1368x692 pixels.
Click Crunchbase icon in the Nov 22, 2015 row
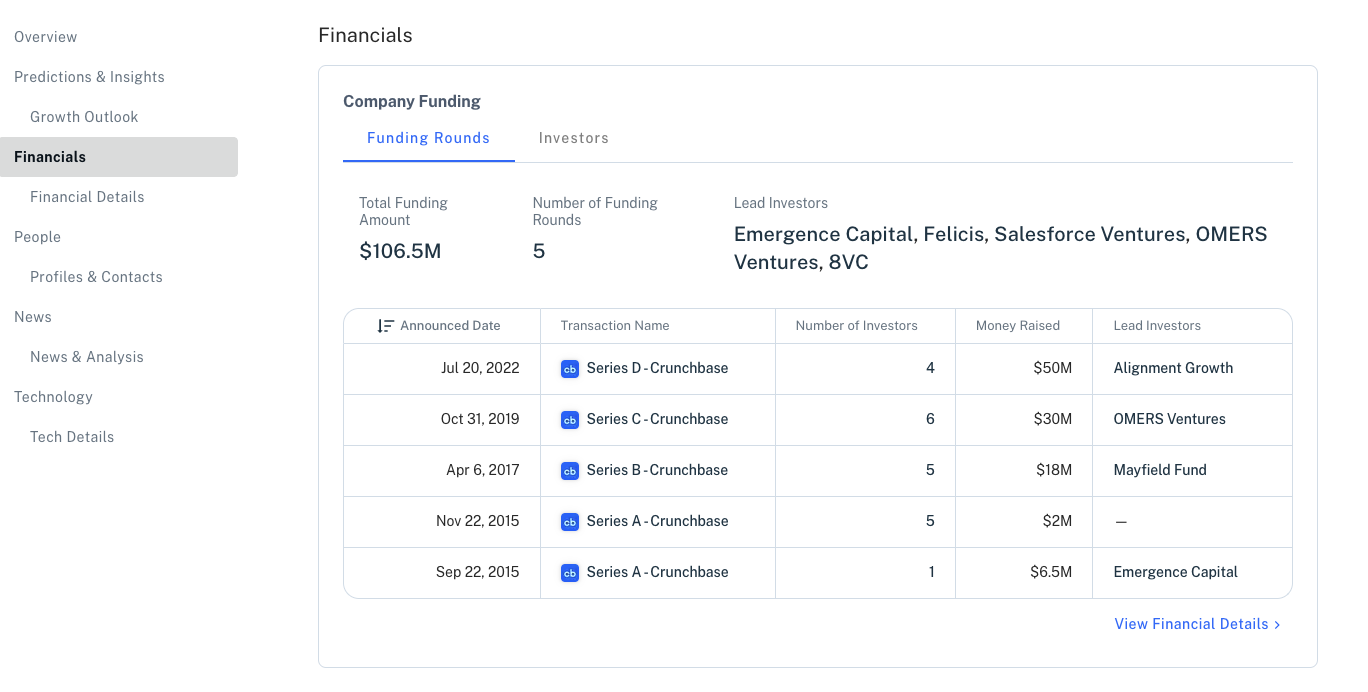(x=570, y=522)
